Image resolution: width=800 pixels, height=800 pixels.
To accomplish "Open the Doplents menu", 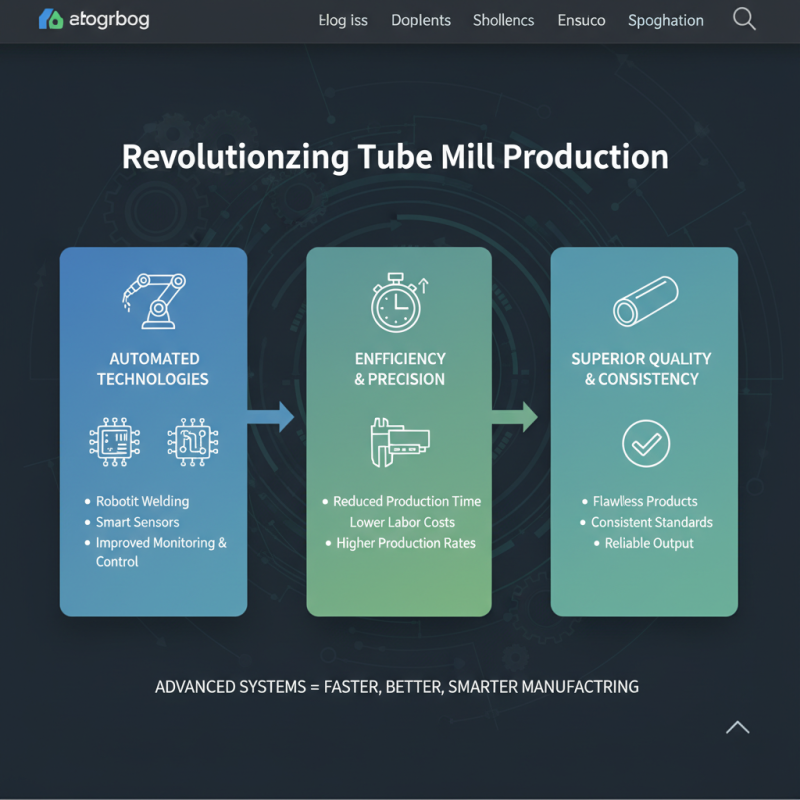I will click(421, 20).
